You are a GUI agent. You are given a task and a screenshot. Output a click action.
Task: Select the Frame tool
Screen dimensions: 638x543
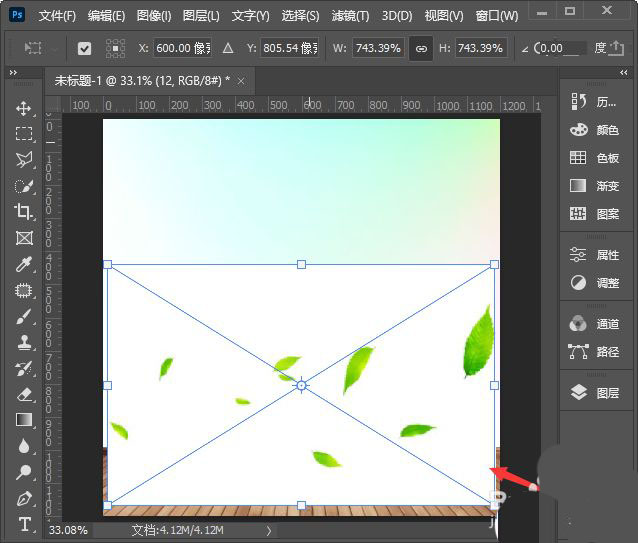[24, 238]
